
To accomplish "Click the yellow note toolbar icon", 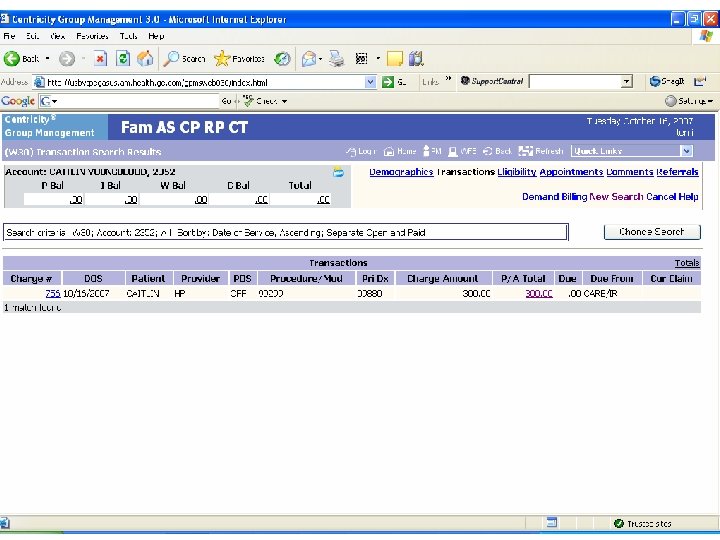I will point(395,59).
